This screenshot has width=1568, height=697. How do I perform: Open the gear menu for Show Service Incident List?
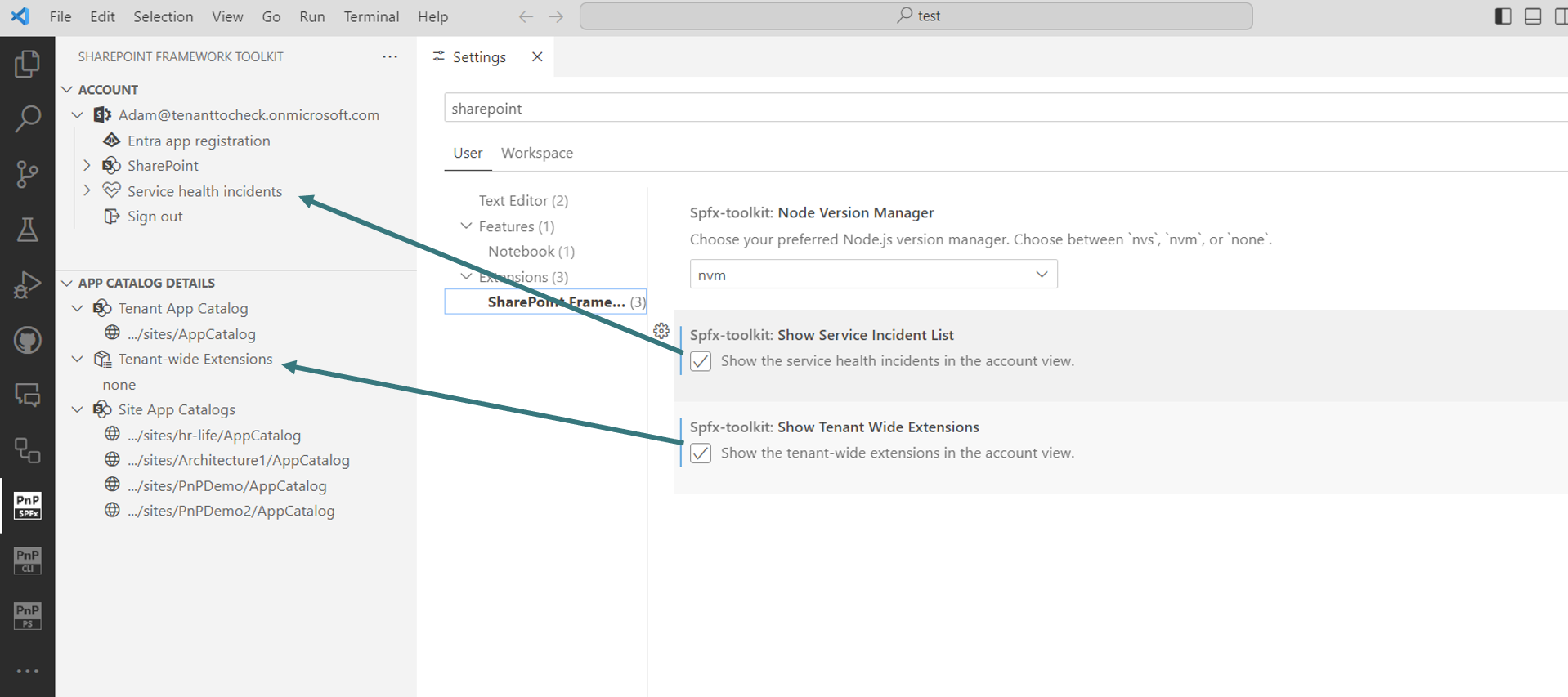click(661, 331)
